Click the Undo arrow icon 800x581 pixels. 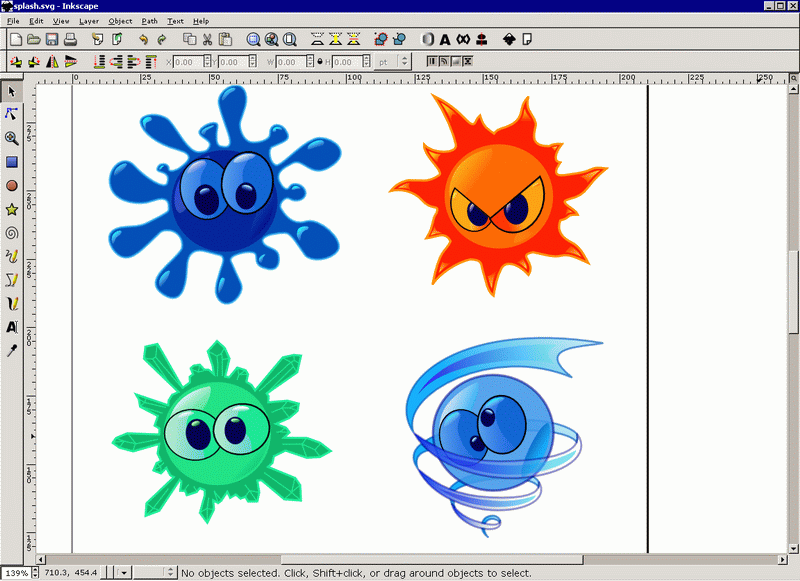143,39
